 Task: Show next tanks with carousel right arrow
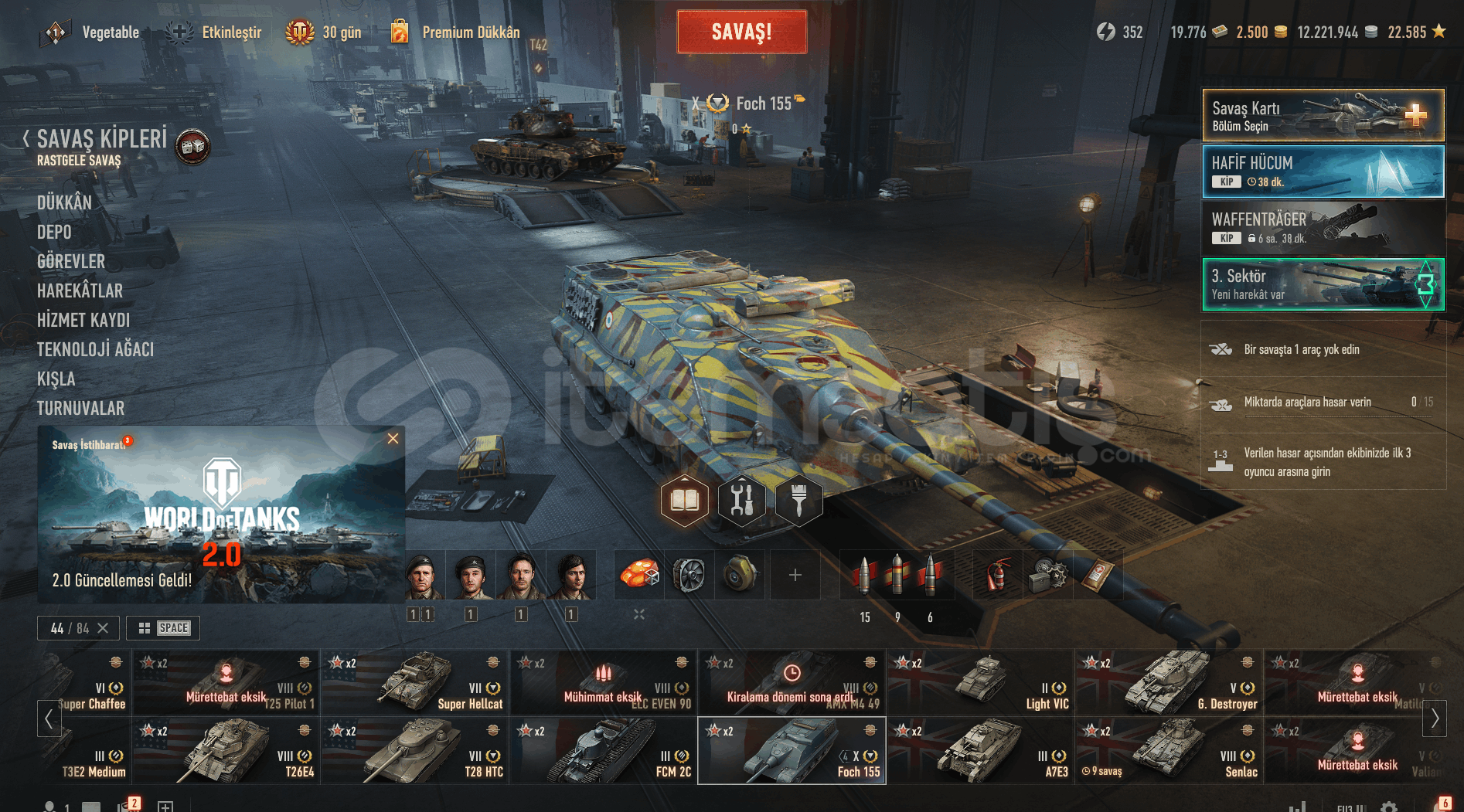point(1435,719)
